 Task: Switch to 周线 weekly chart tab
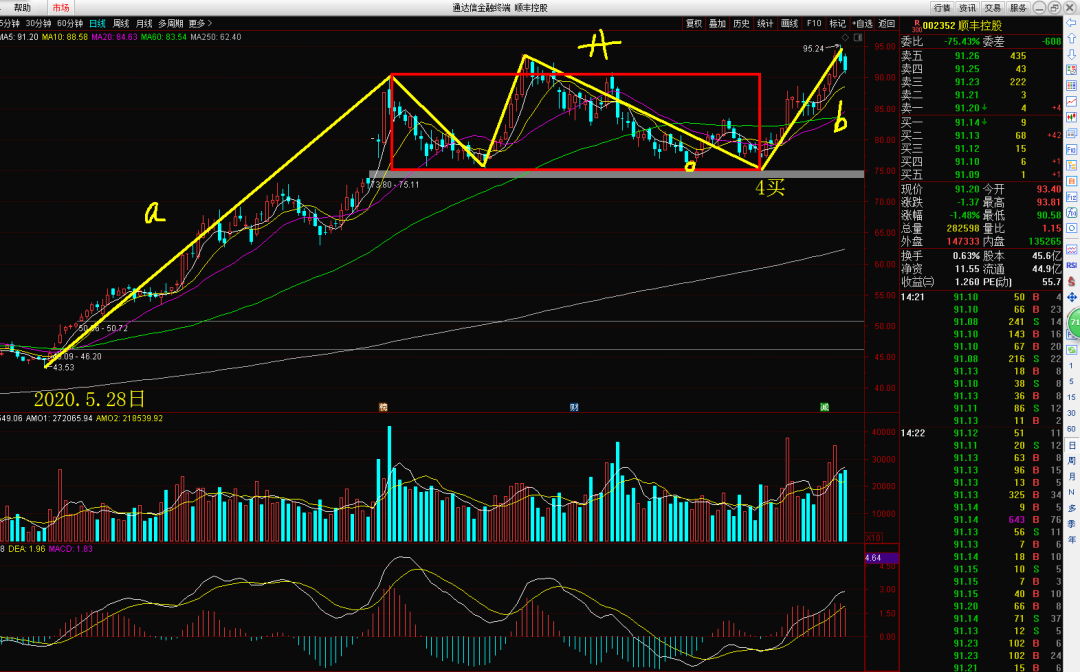pyautogui.click(x=121, y=23)
